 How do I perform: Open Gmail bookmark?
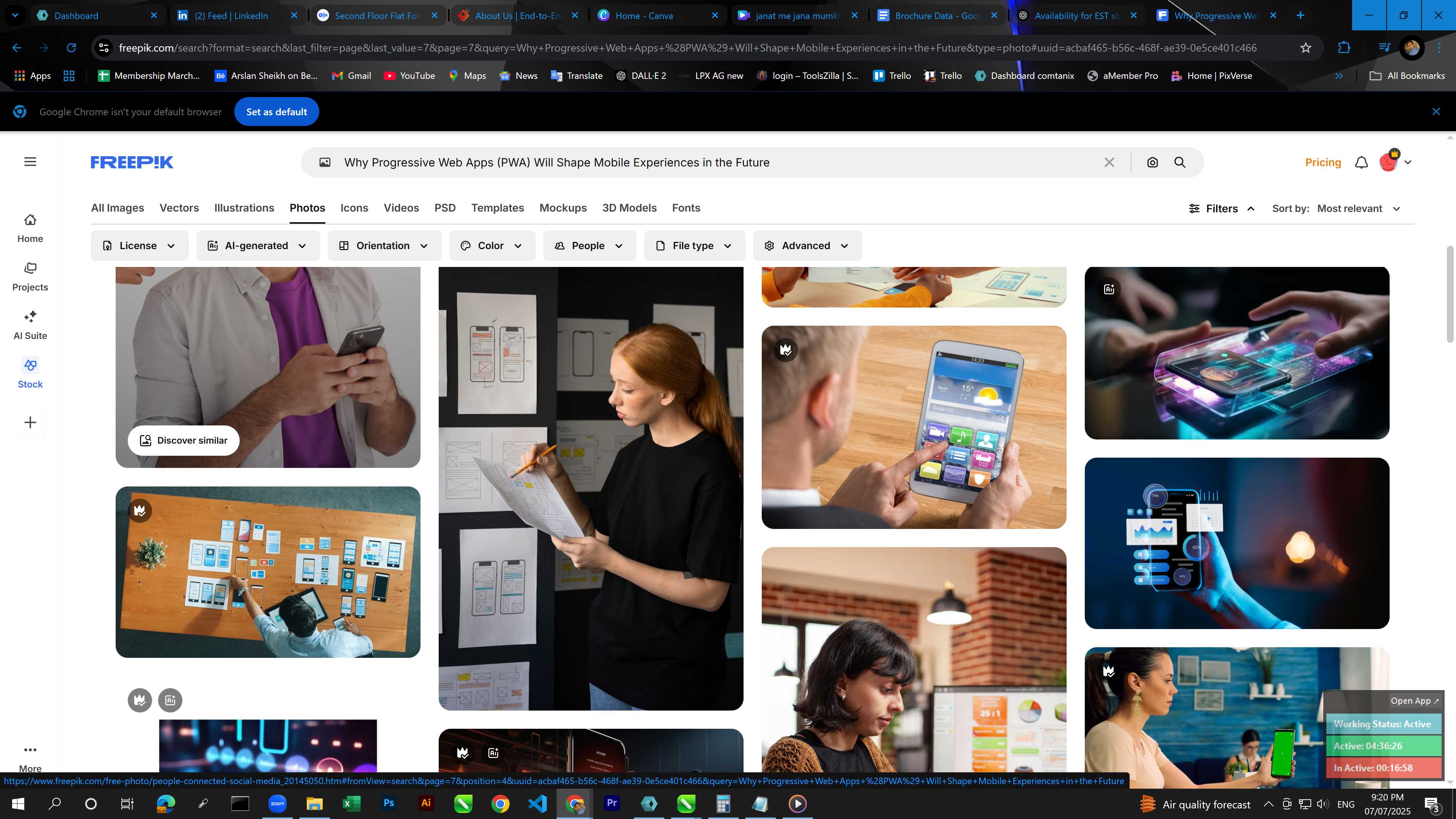(351, 76)
